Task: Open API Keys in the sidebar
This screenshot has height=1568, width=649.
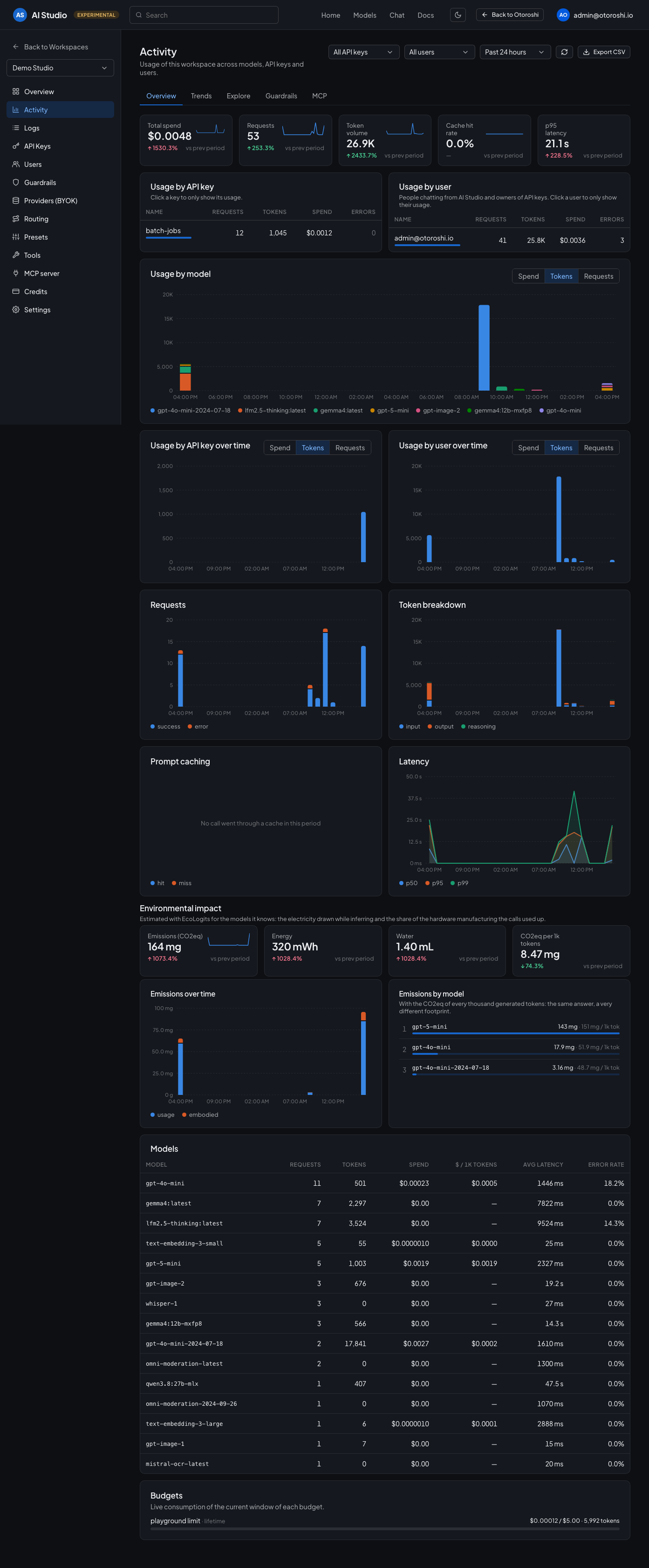Action: [60, 146]
